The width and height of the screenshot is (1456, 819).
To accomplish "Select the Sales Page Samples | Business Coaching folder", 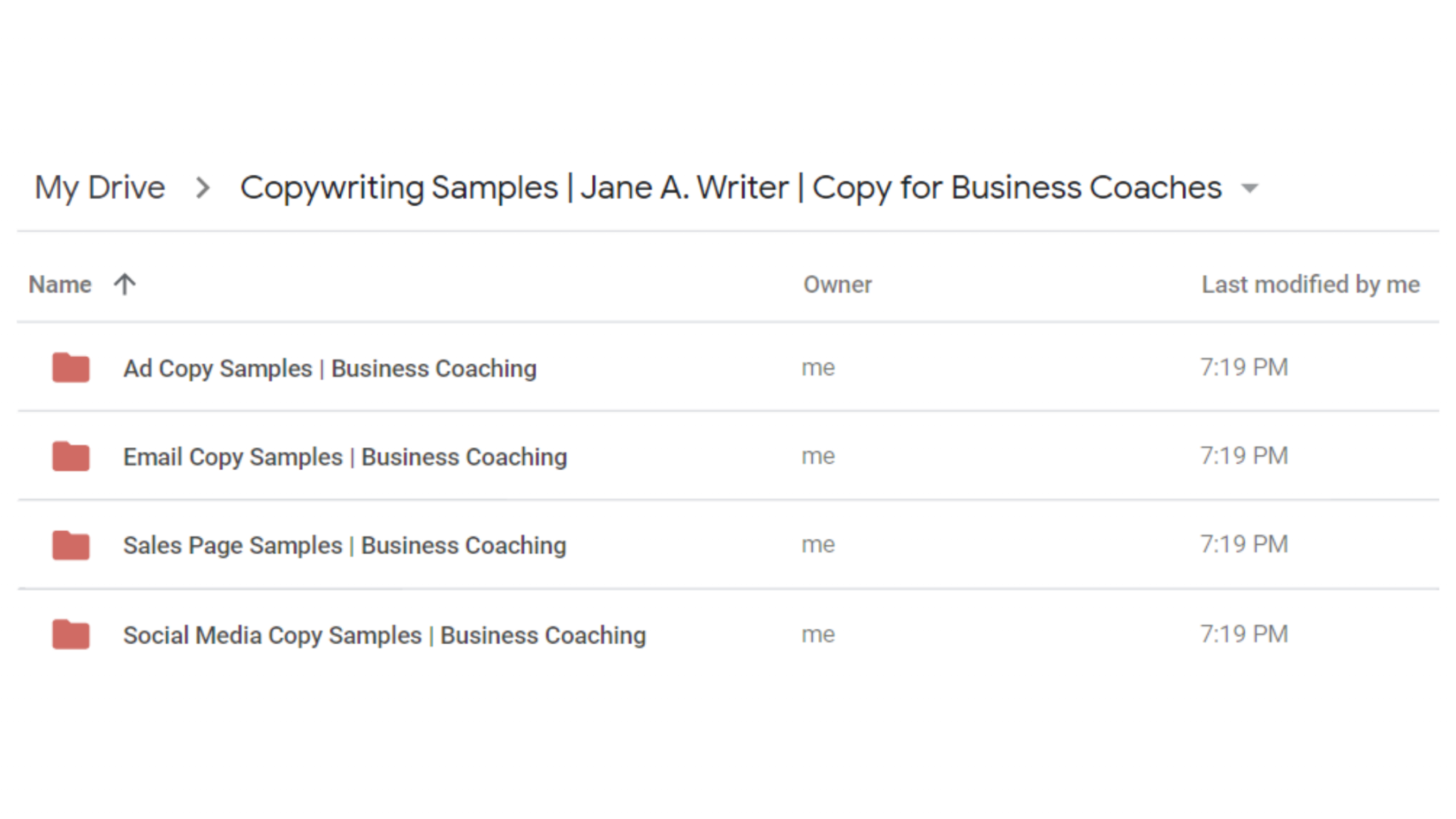I will (345, 545).
